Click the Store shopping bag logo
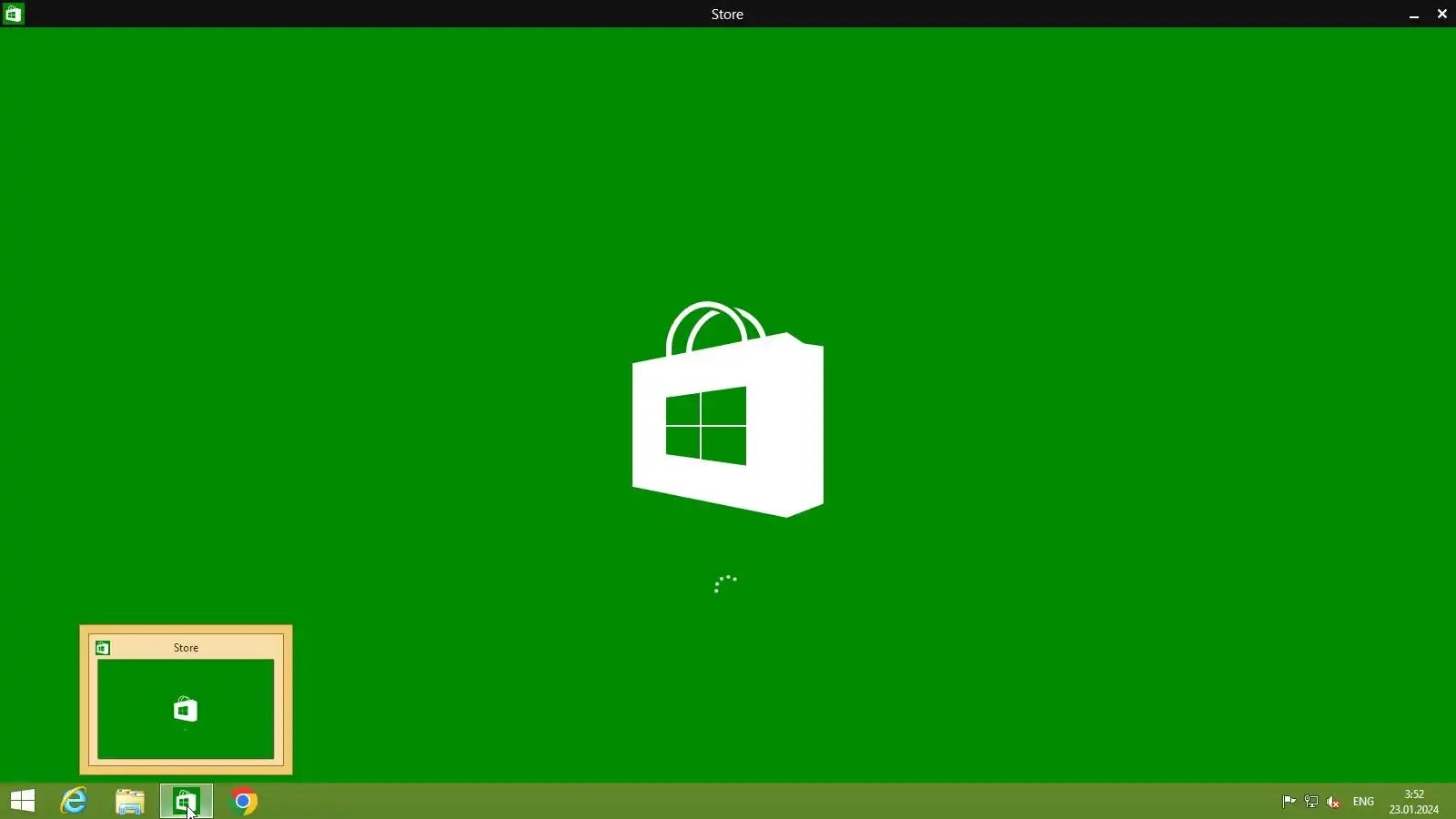 (728, 409)
